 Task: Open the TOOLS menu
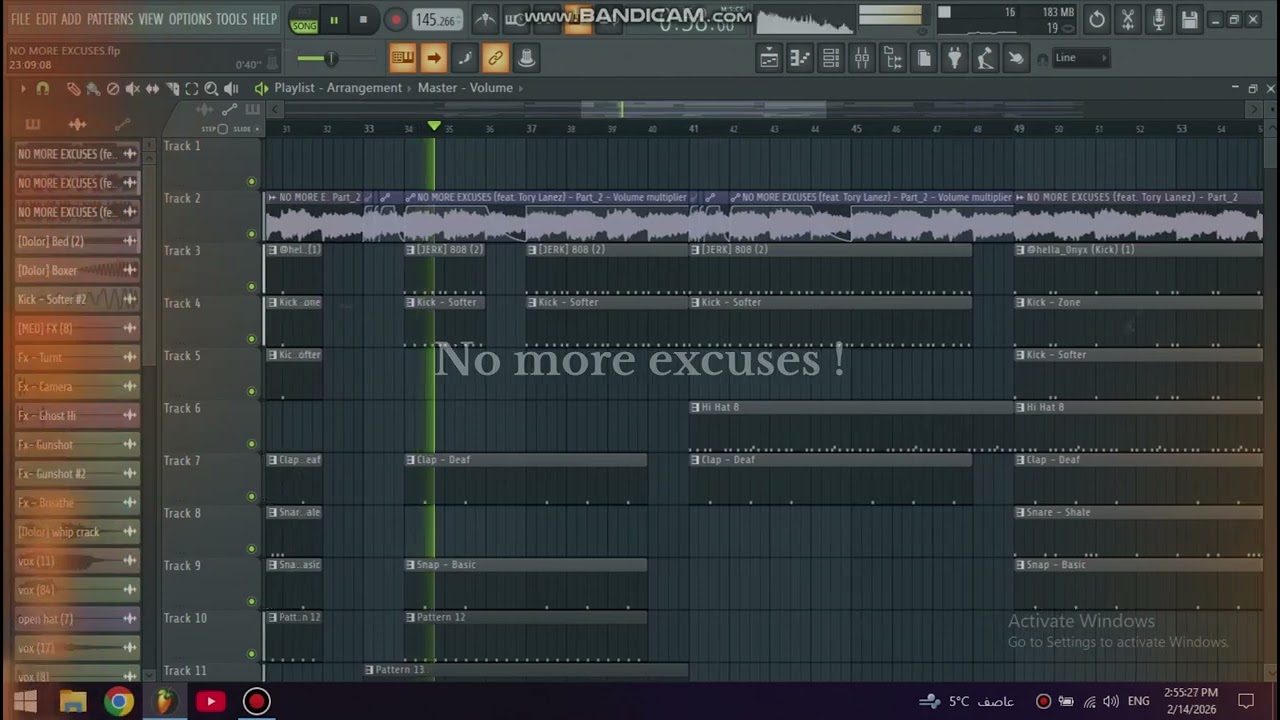[x=231, y=19]
